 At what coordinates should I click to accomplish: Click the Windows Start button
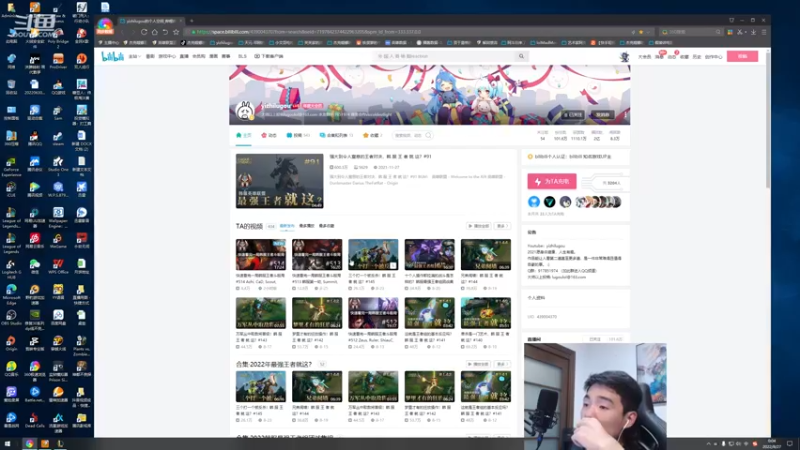(x=8, y=444)
